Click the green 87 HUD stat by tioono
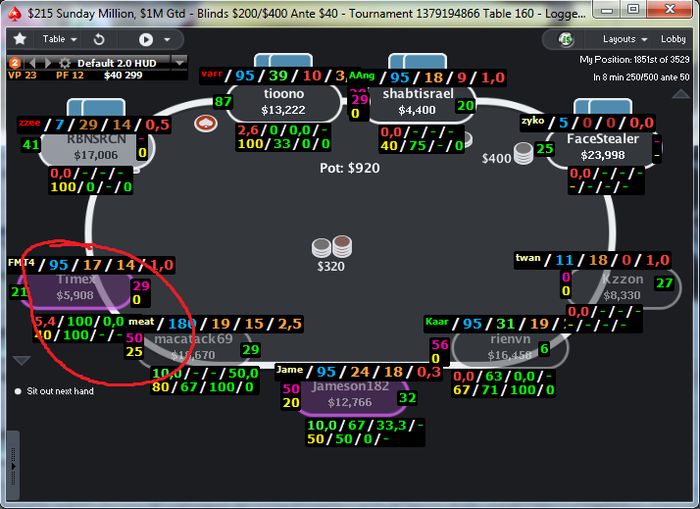 [x=223, y=102]
